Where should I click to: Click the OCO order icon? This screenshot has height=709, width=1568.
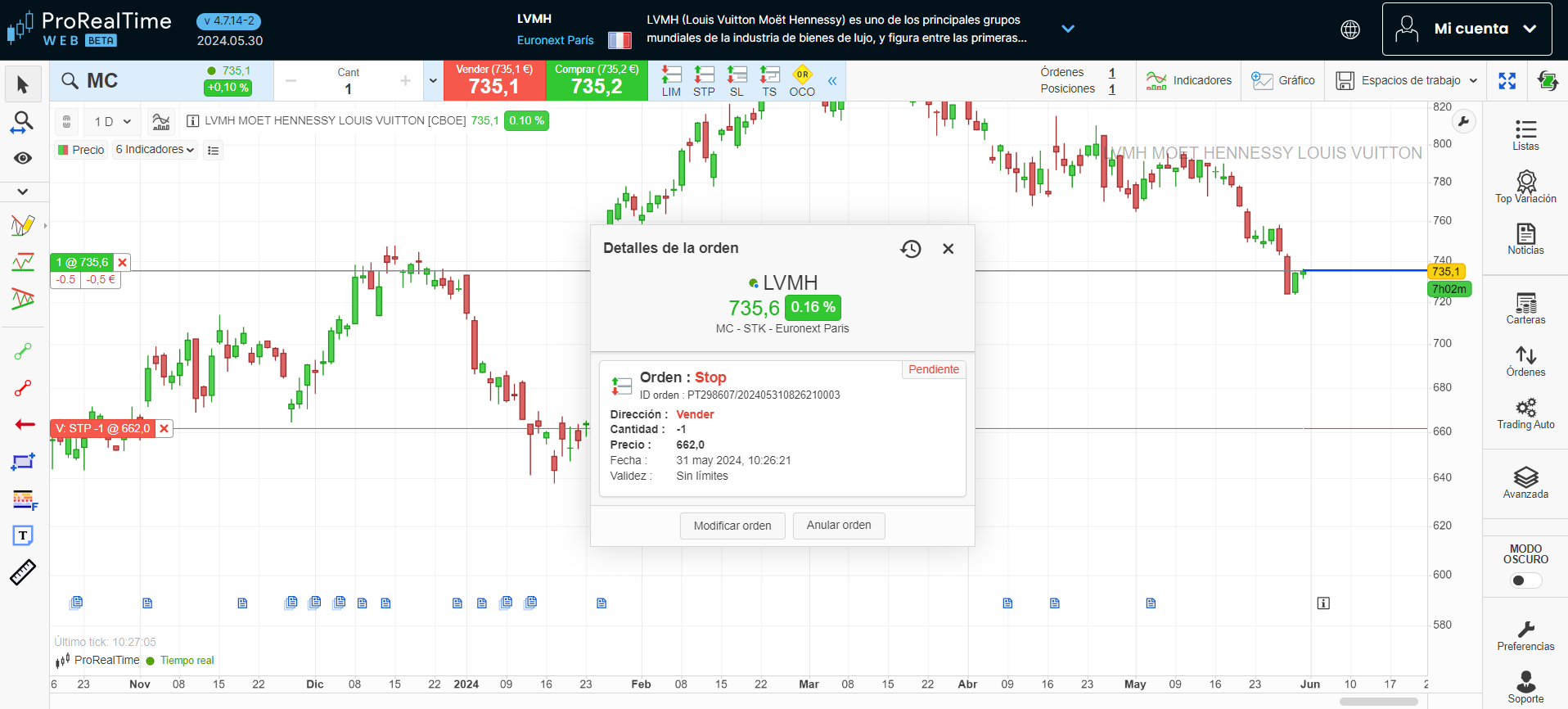pos(802,81)
